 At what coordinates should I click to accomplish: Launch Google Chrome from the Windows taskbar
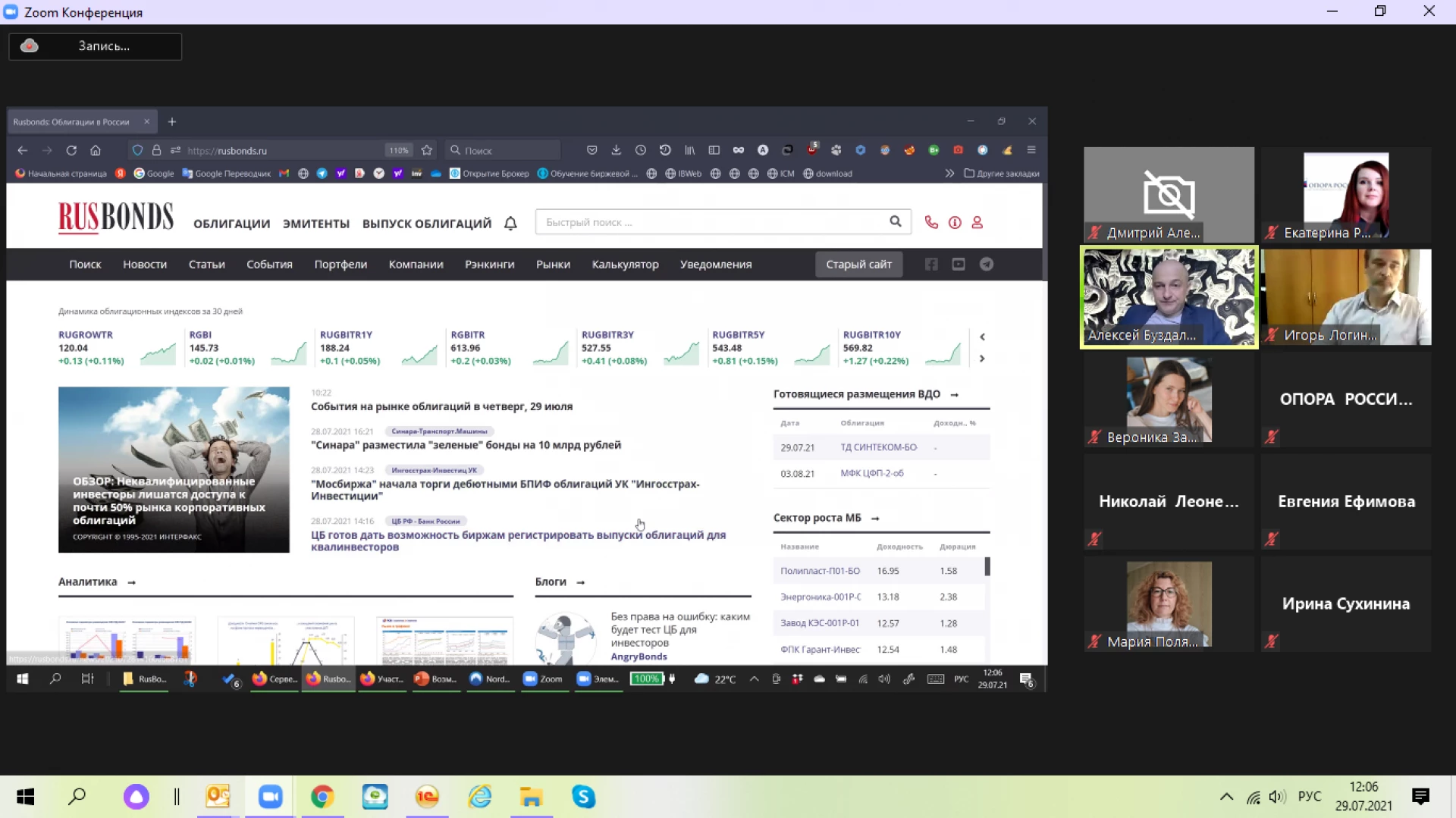click(322, 797)
